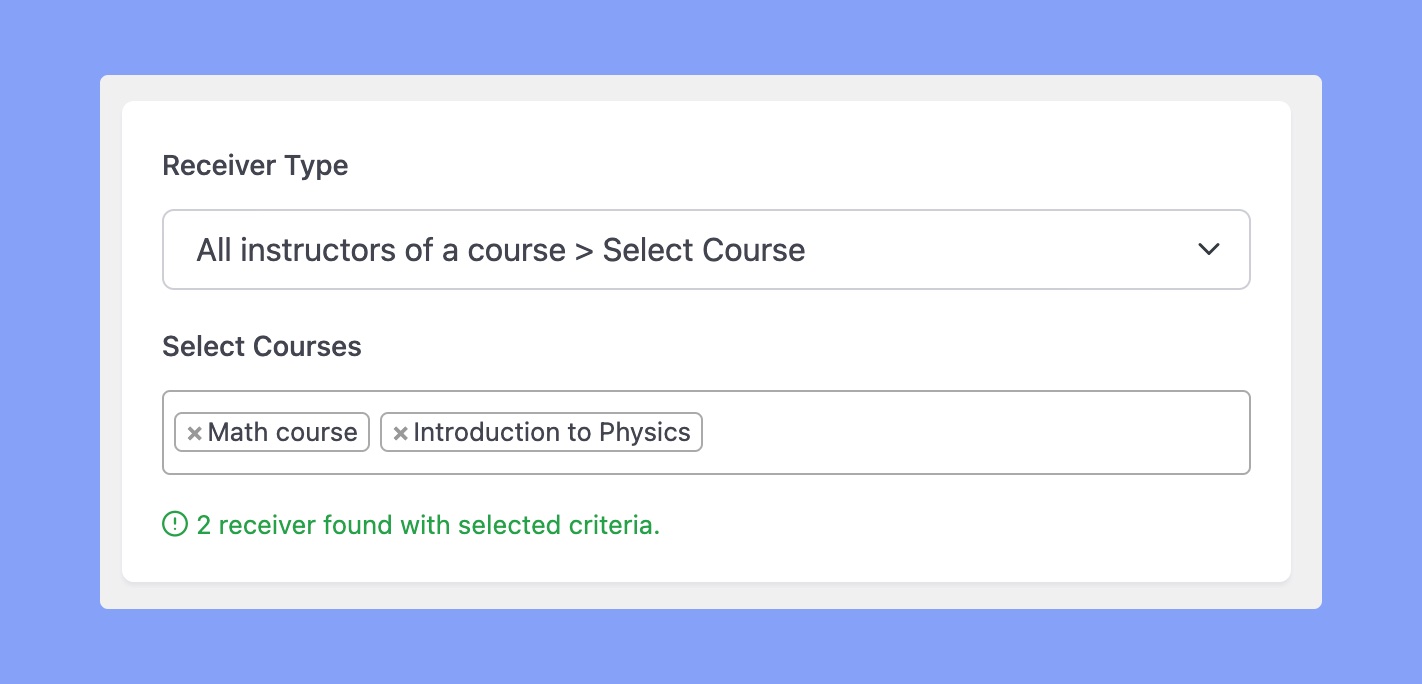
Task: Remove the Math course tag
Action: point(195,433)
